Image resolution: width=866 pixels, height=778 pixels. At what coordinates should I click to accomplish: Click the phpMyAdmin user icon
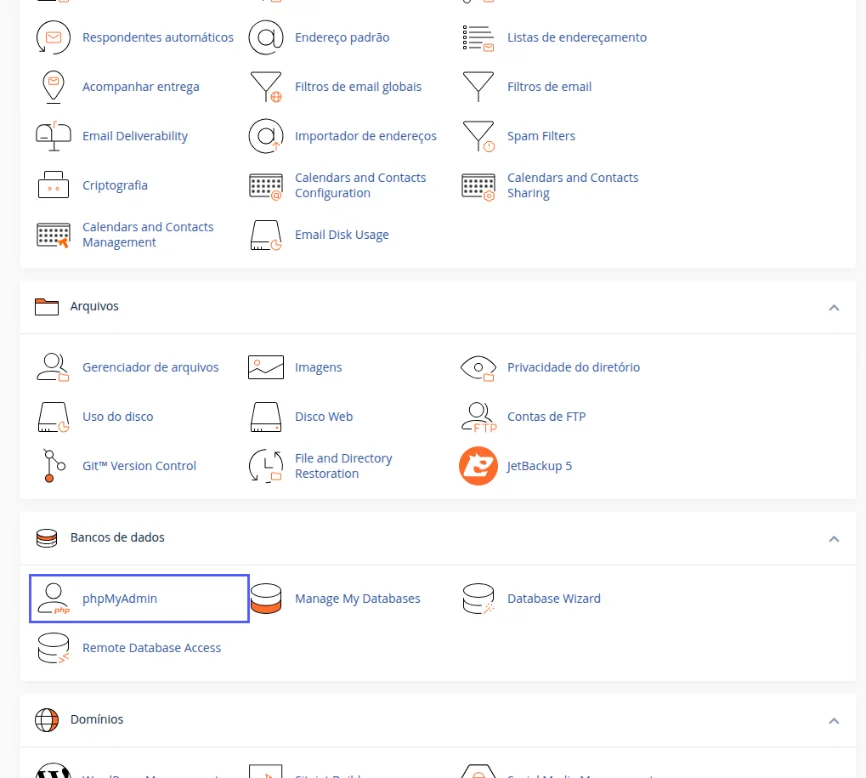[53, 599]
